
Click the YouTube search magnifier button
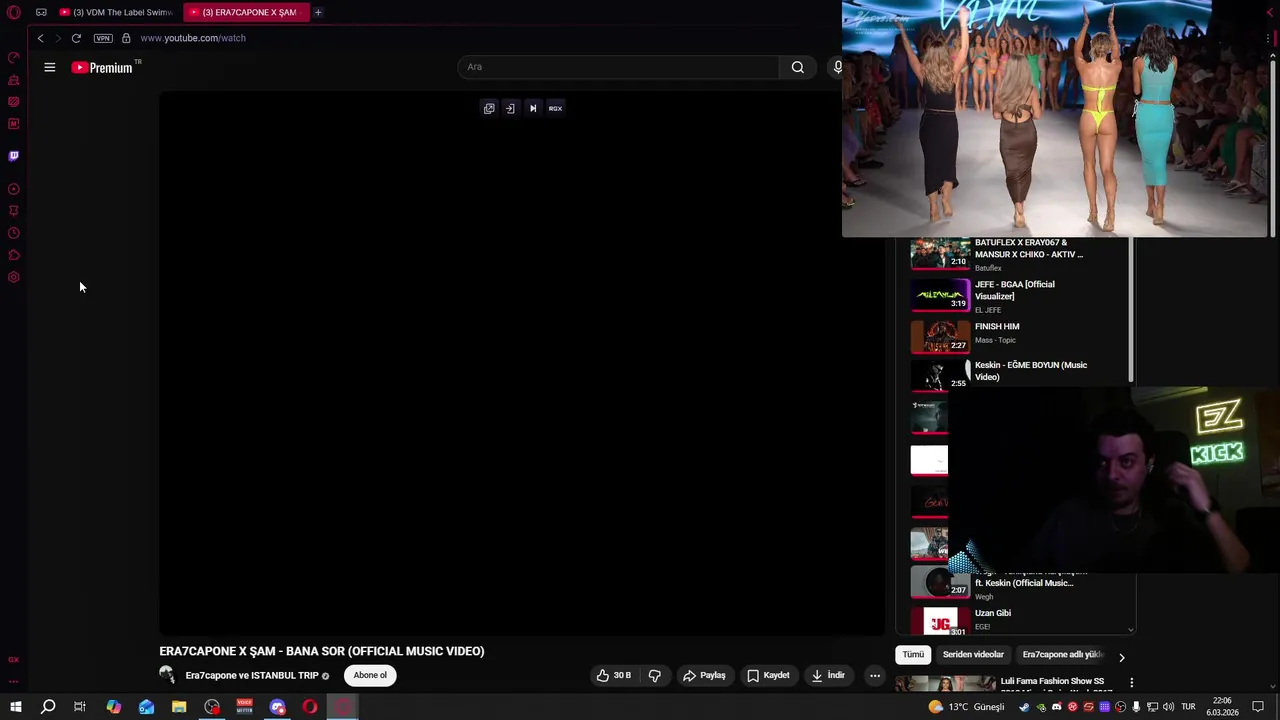[797, 67]
